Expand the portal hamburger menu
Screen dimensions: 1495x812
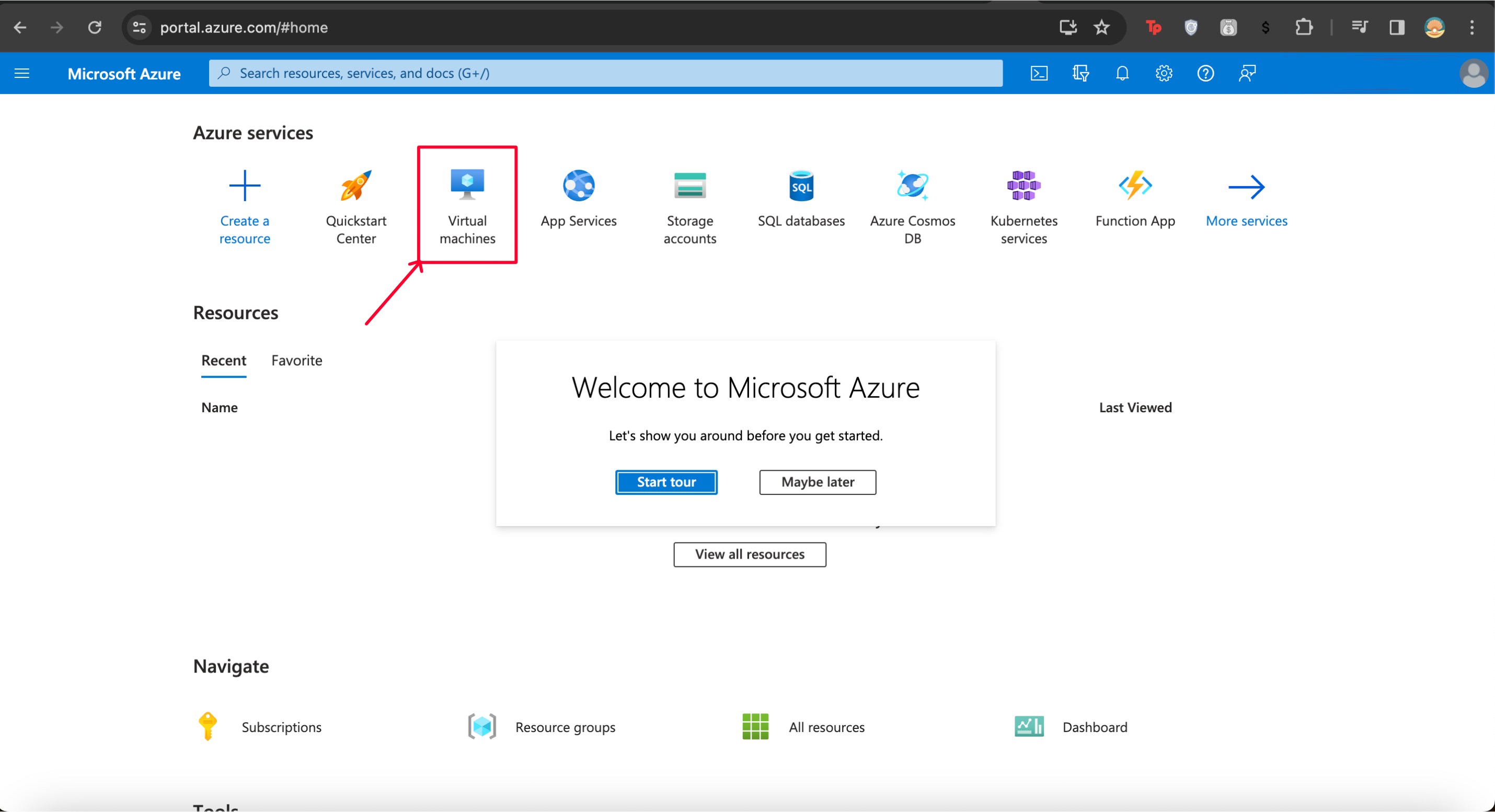(x=21, y=73)
